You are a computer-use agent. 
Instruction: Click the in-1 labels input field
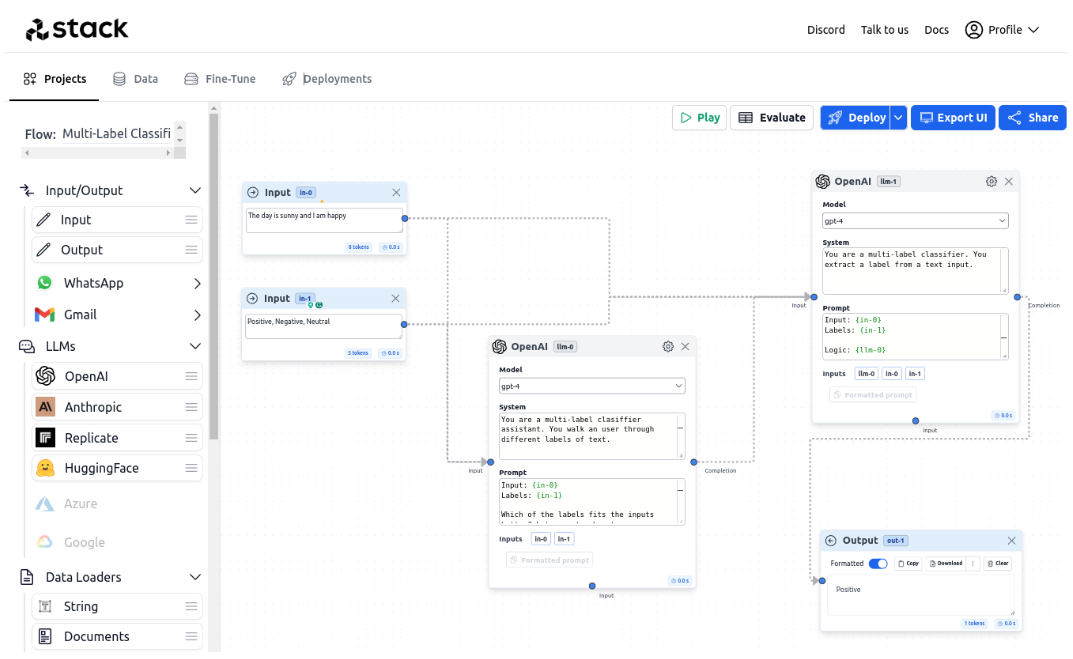[x=323, y=326]
